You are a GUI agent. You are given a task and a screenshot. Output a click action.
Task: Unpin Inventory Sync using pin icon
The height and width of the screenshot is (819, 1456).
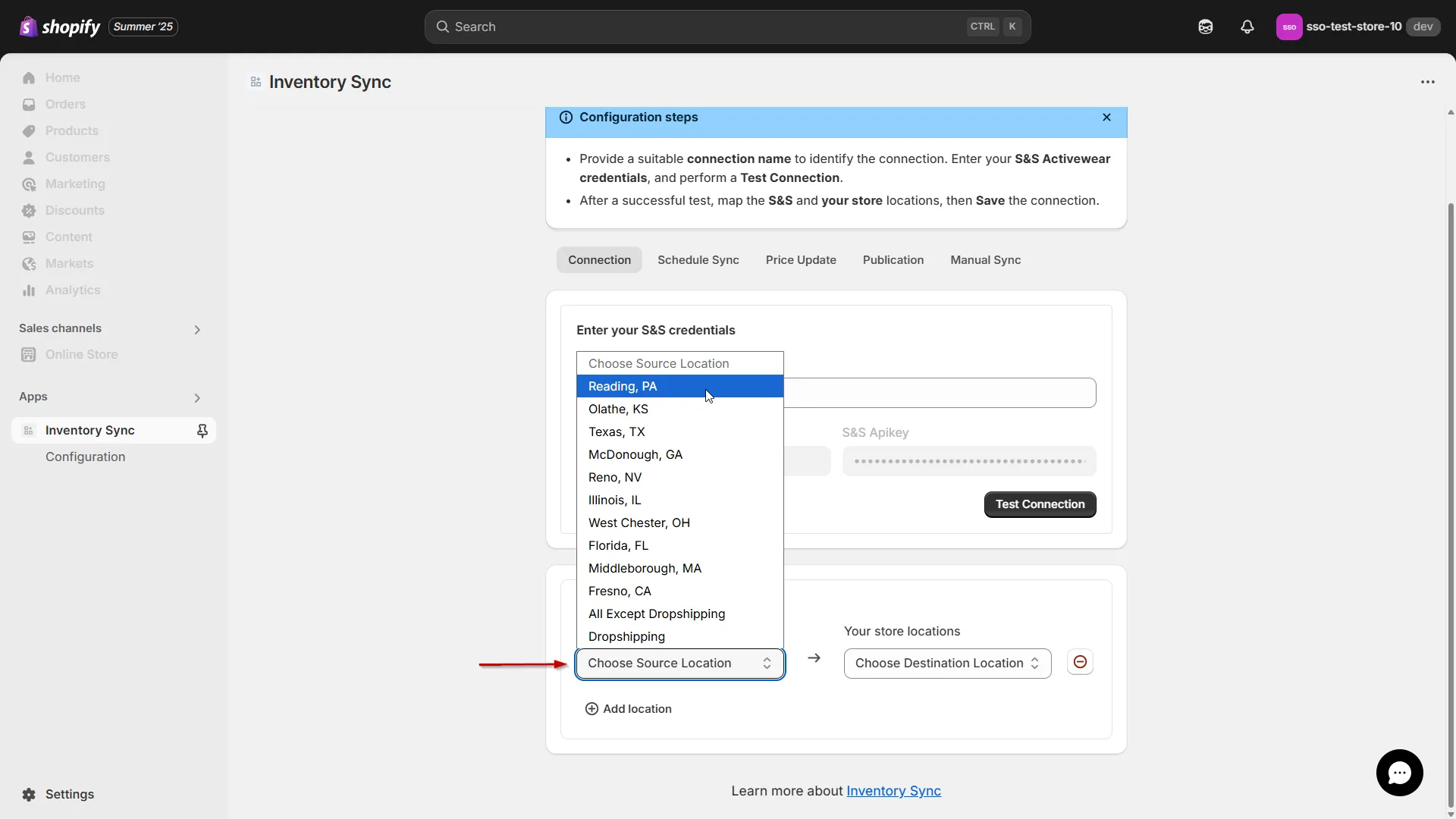(202, 431)
